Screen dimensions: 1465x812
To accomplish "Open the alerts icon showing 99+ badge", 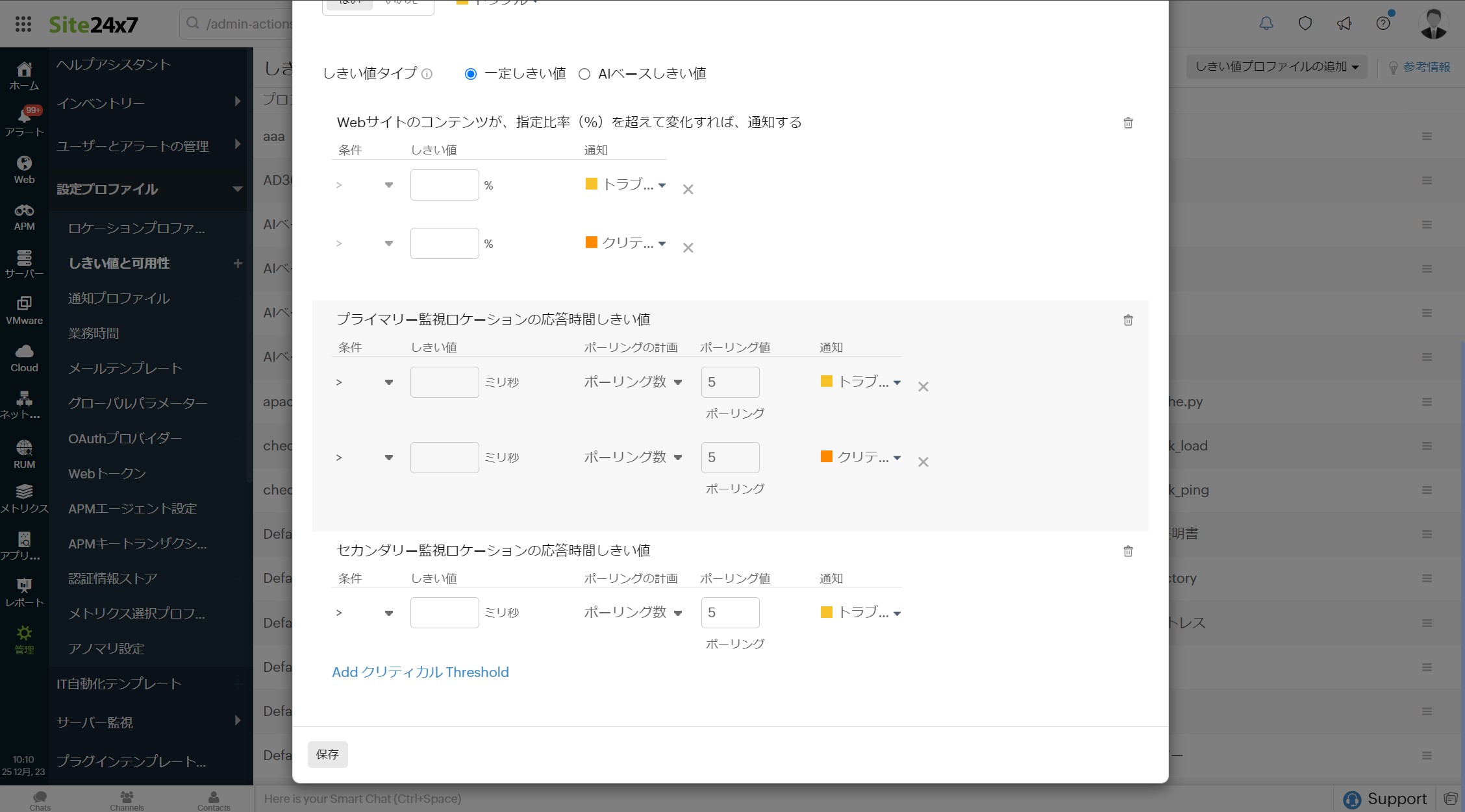I will [24, 116].
